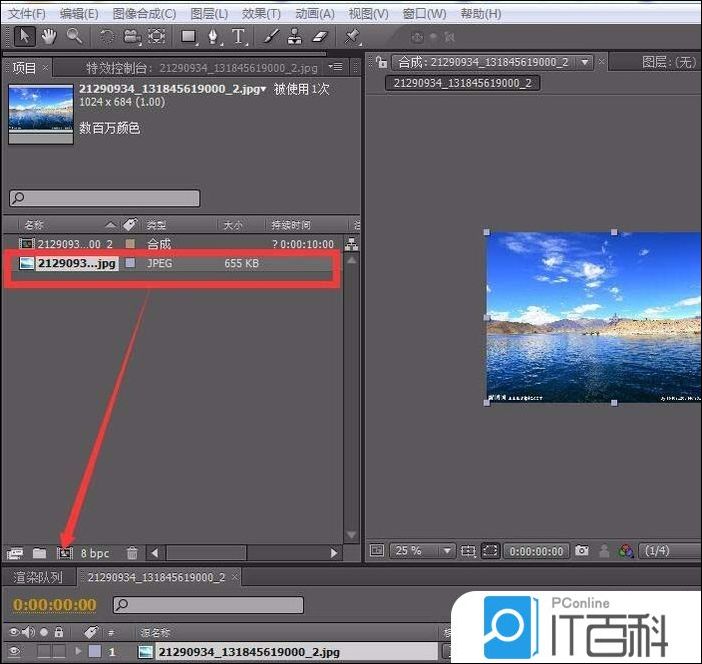Click the New Composition icon in project panel
702x664 pixels.
(x=65, y=552)
